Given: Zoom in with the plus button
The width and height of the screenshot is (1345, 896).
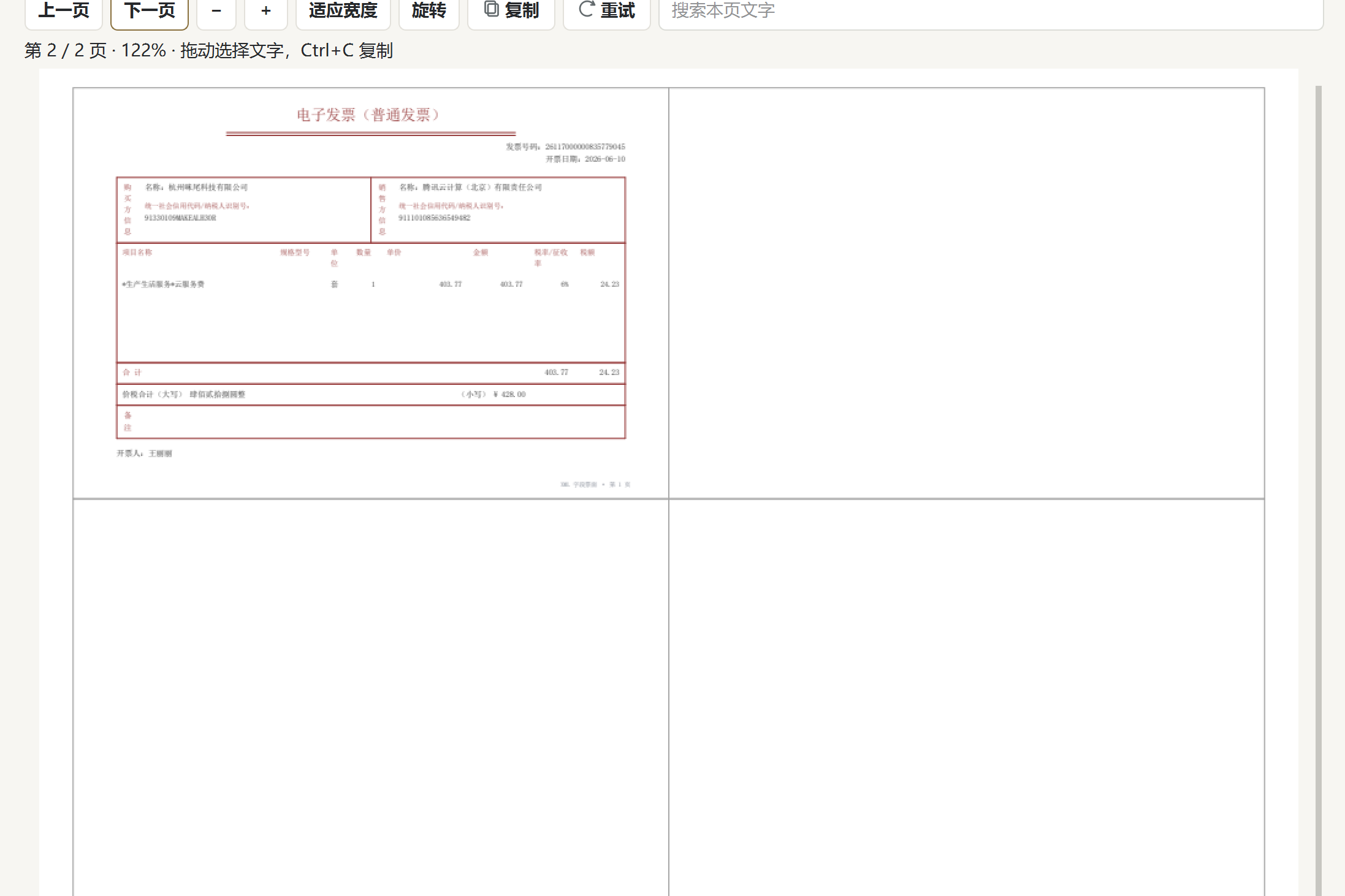Looking at the screenshot, I should (x=266, y=11).
